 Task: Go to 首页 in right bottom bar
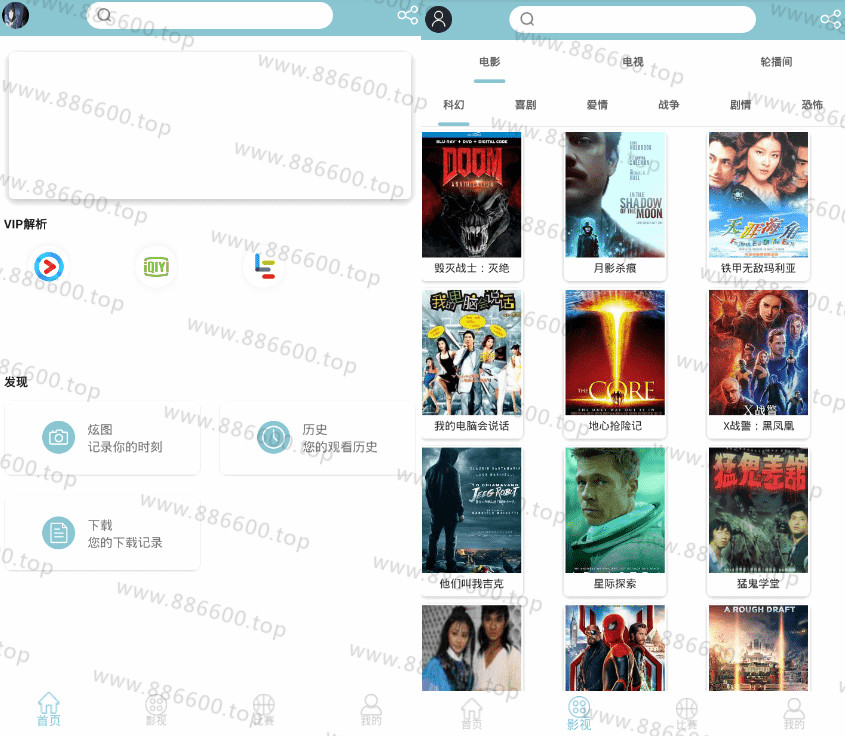[x=472, y=713]
